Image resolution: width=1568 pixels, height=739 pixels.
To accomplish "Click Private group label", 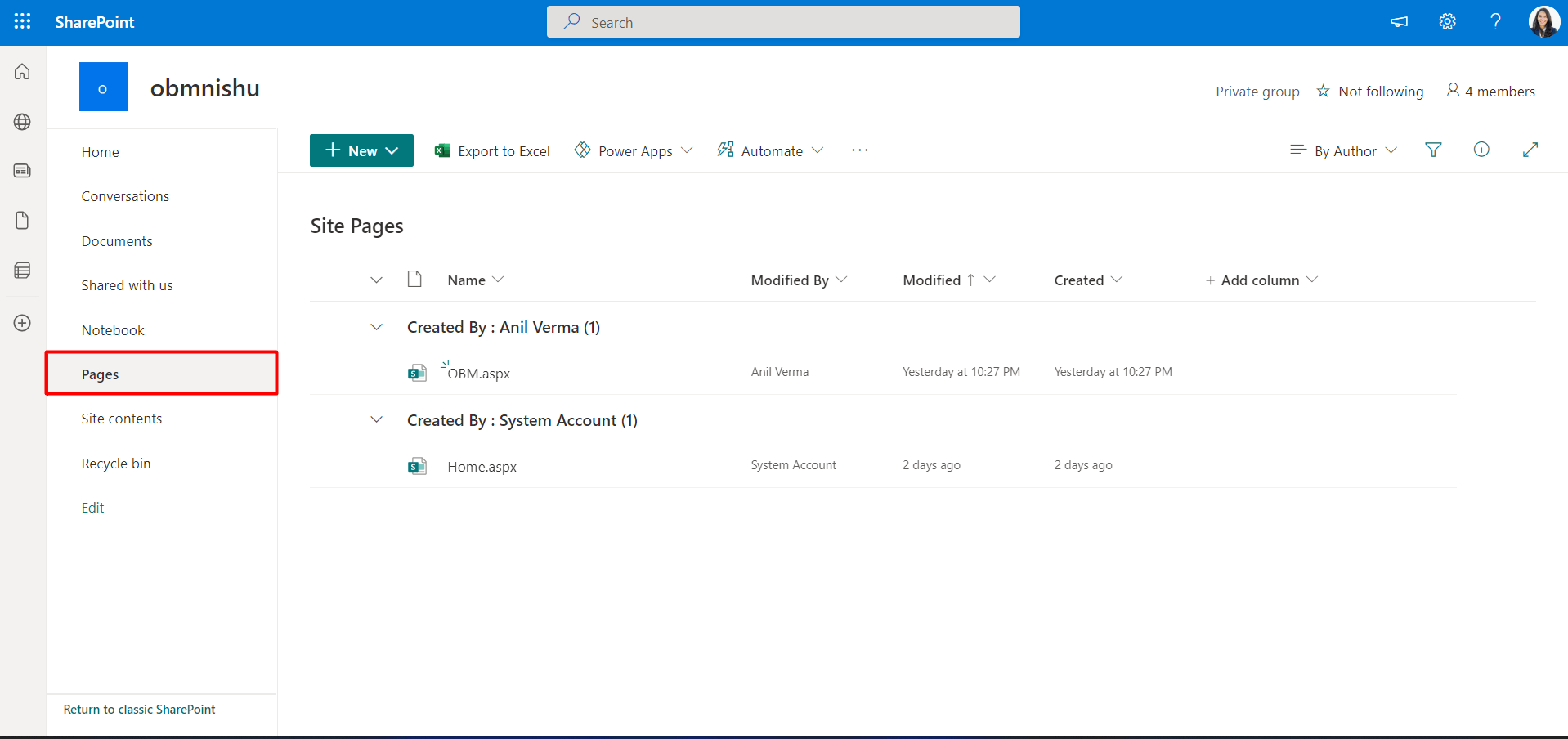I will [1257, 92].
